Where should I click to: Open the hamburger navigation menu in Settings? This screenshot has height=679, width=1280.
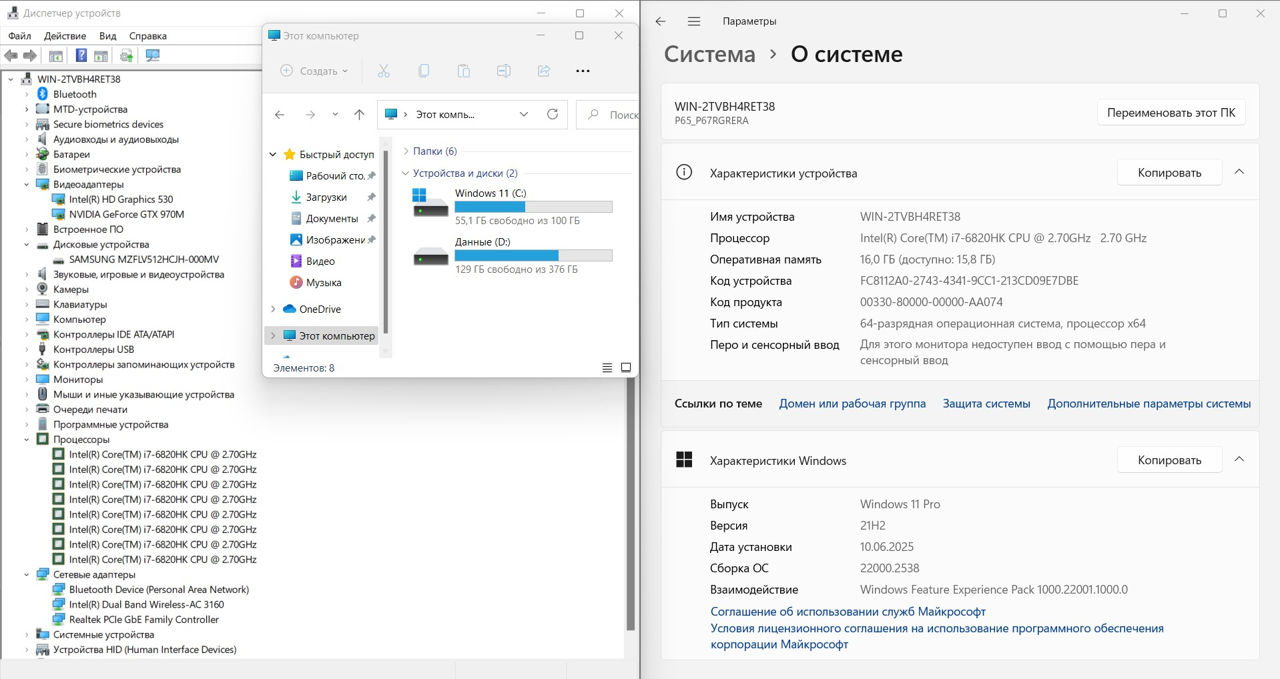(x=694, y=21)
